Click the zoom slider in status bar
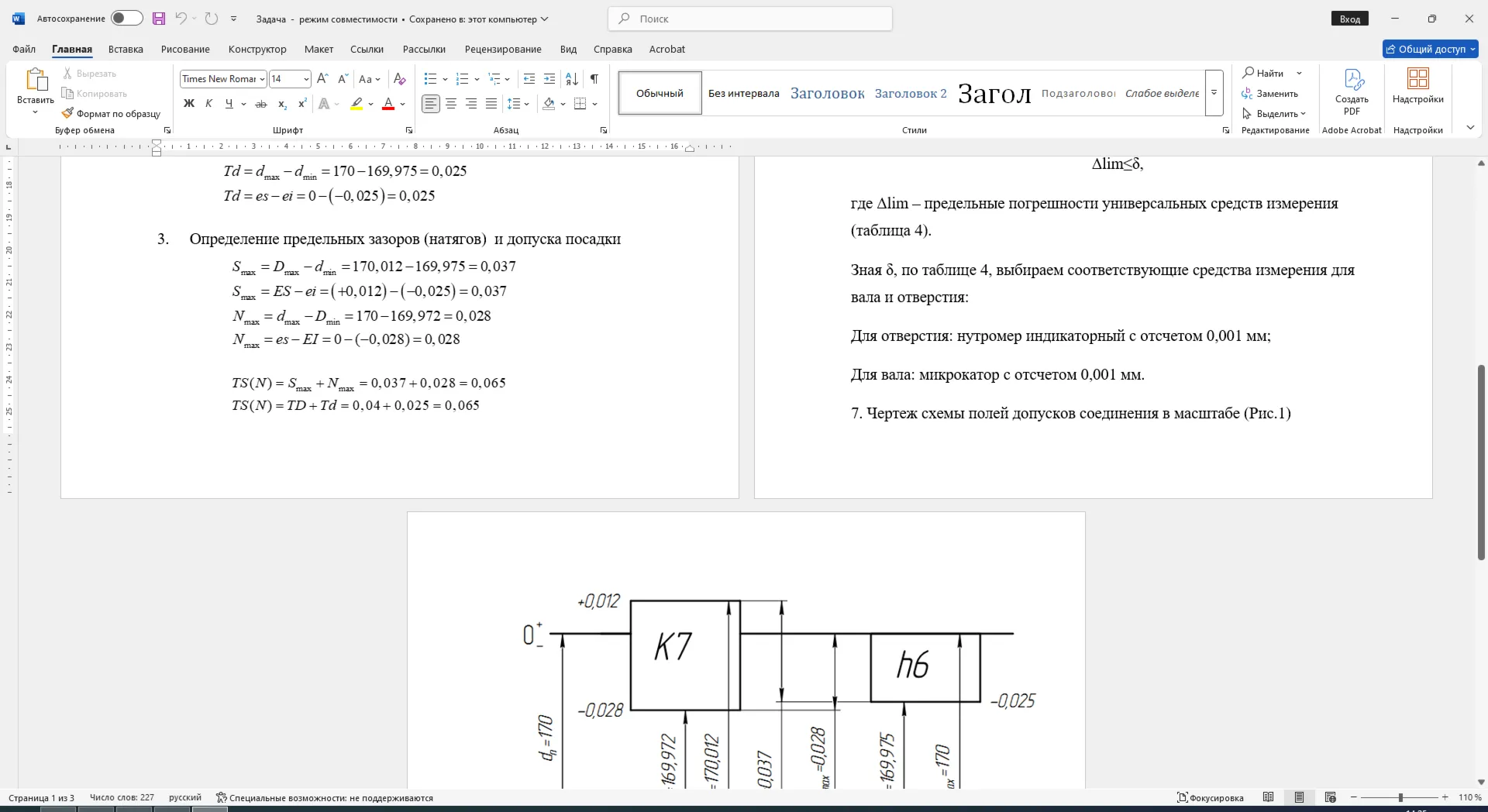Viewport: 1488px width, 812px height. click(x=1400, y=797)
